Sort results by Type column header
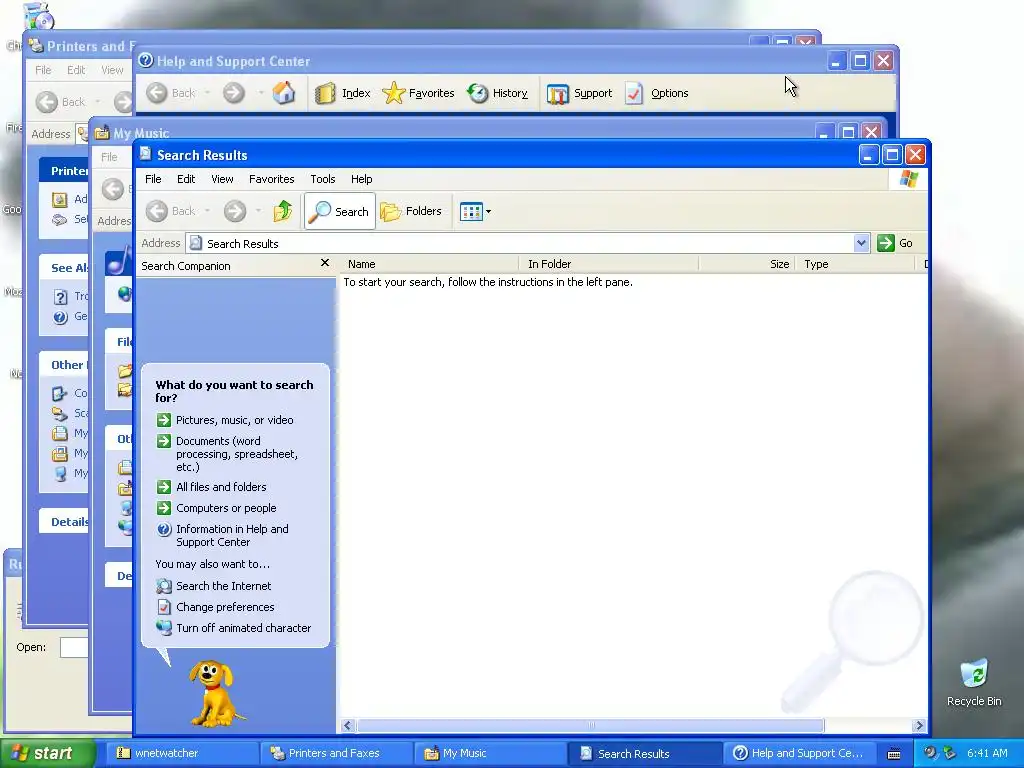 tap(855, 264)
